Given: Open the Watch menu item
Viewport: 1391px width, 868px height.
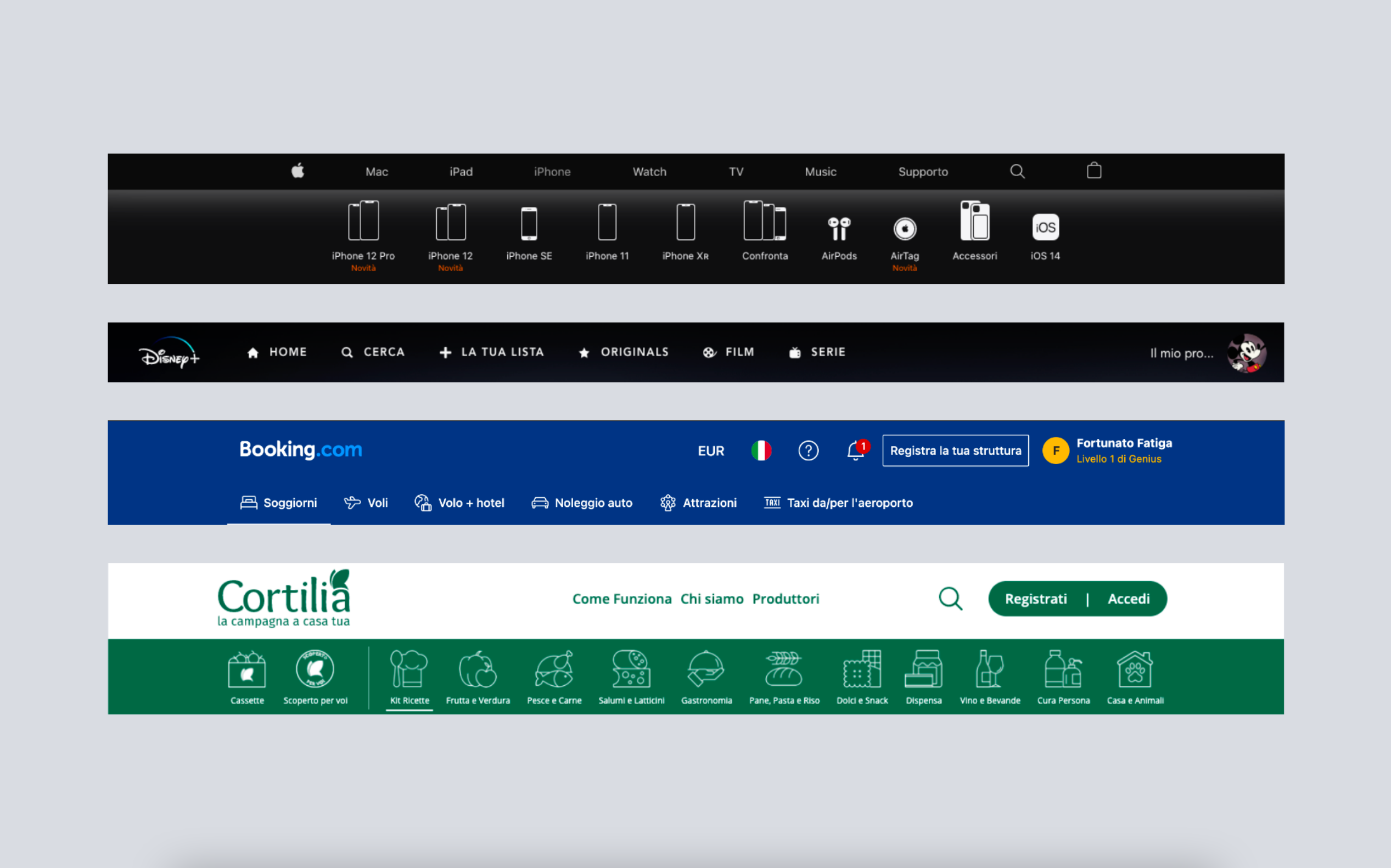Looking at the screenshot, I should (x=649, y=172).
